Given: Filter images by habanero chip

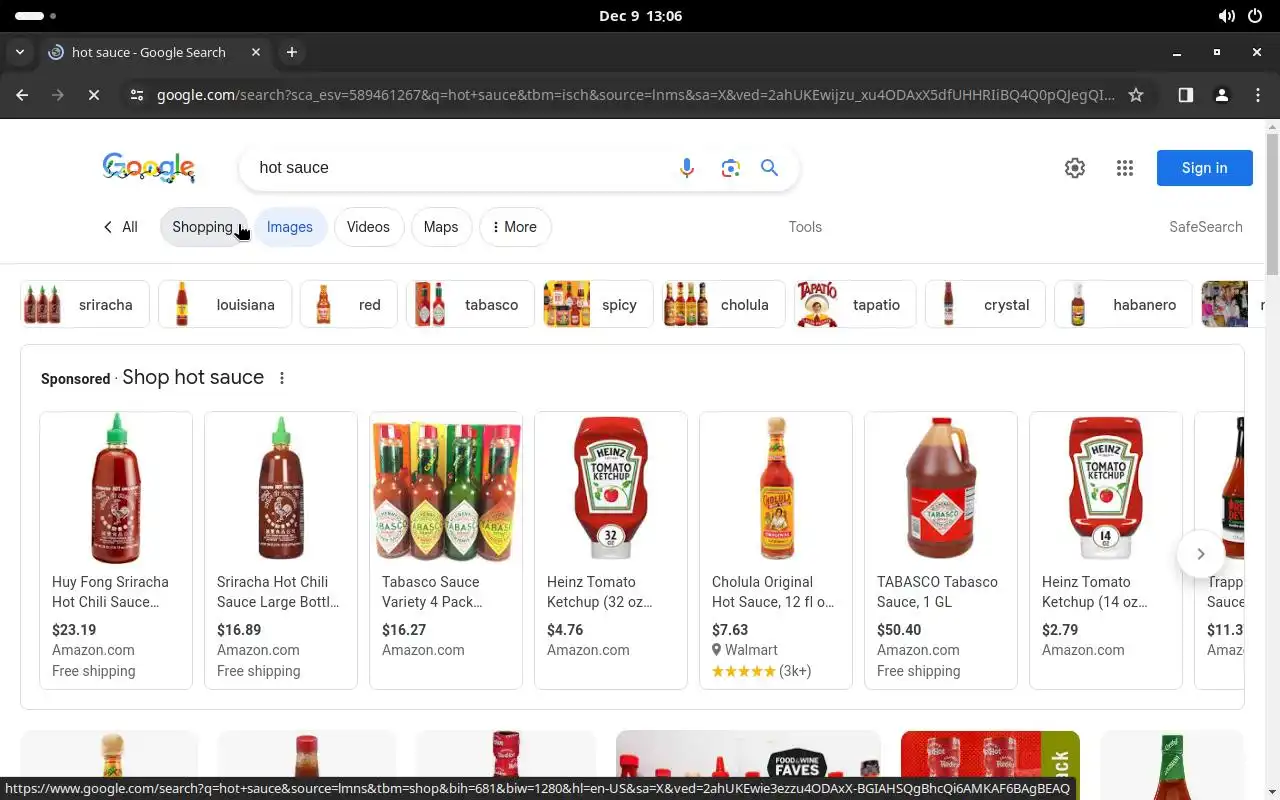Looking at the screenshot, I should pyautogui.click(x=1124, y=305).
